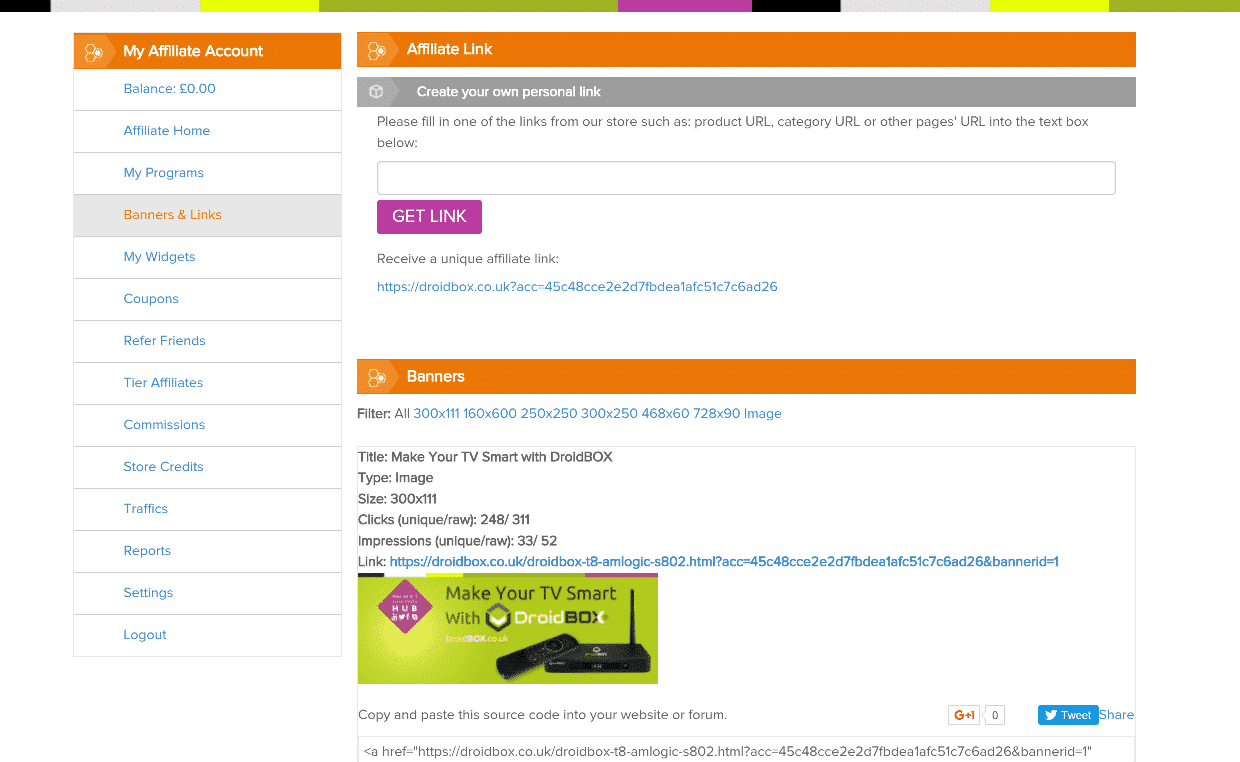Click the Google +1 count box
The width and height of the screenshot is (1240, 762).
tap(994, 715)
